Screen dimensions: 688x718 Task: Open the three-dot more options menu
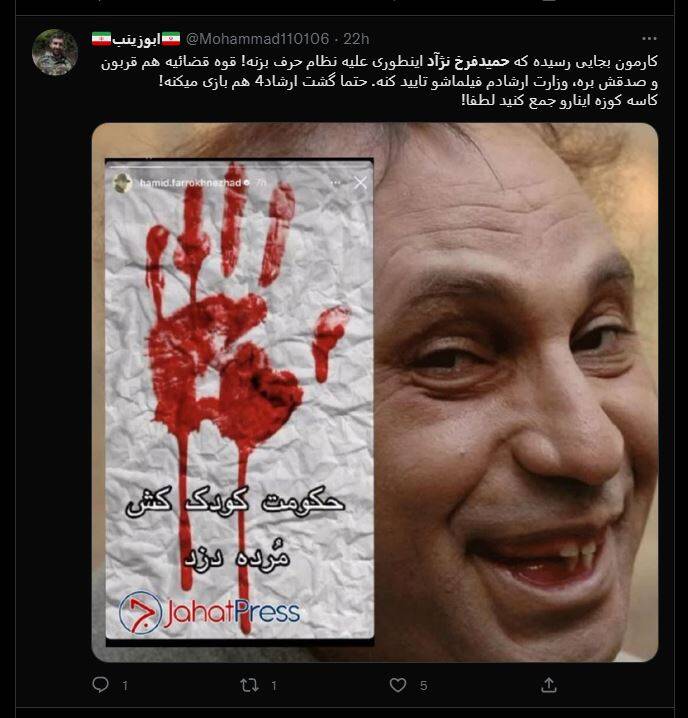[x=649, y=38]
